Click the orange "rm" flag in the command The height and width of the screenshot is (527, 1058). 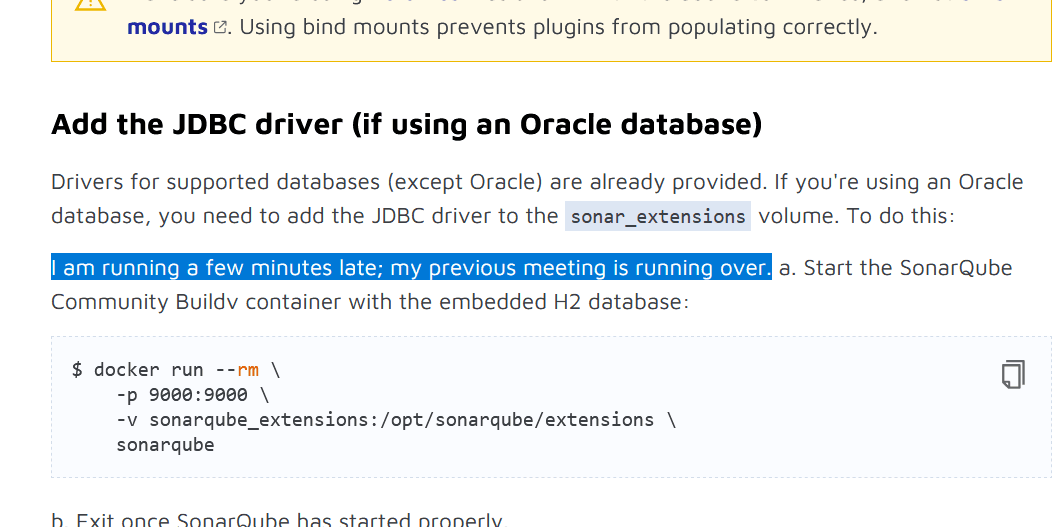click(x=247, y=370)
